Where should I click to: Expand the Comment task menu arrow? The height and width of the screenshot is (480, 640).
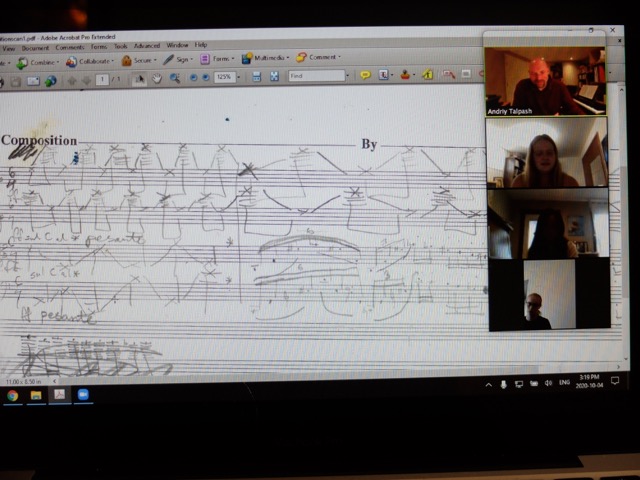click(x=339, y=57)
